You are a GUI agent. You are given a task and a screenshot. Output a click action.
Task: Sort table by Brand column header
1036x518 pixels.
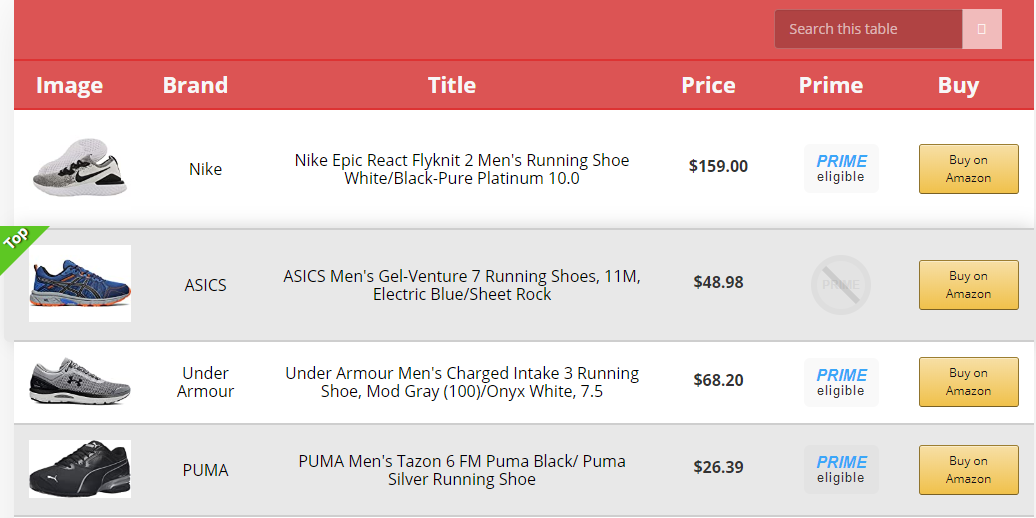pyautogui.click(x=195, y=85)
